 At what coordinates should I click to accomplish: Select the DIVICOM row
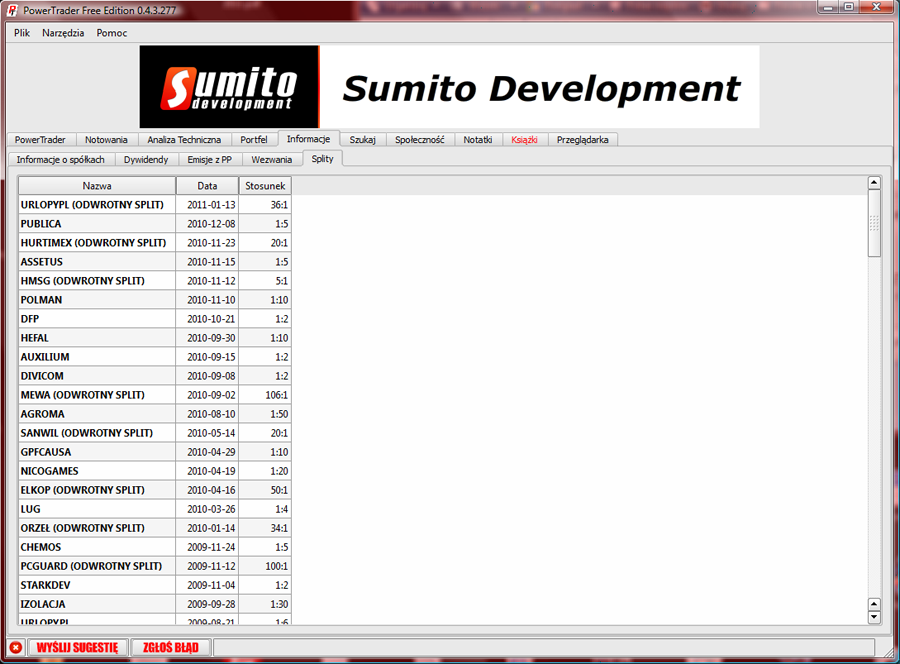tap(155, 376)
